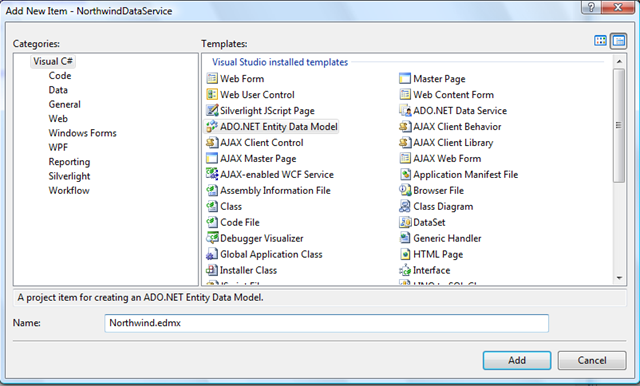The image size is (640, 386).
Task: Choose the Browser File icon
Action: point(405,190)
